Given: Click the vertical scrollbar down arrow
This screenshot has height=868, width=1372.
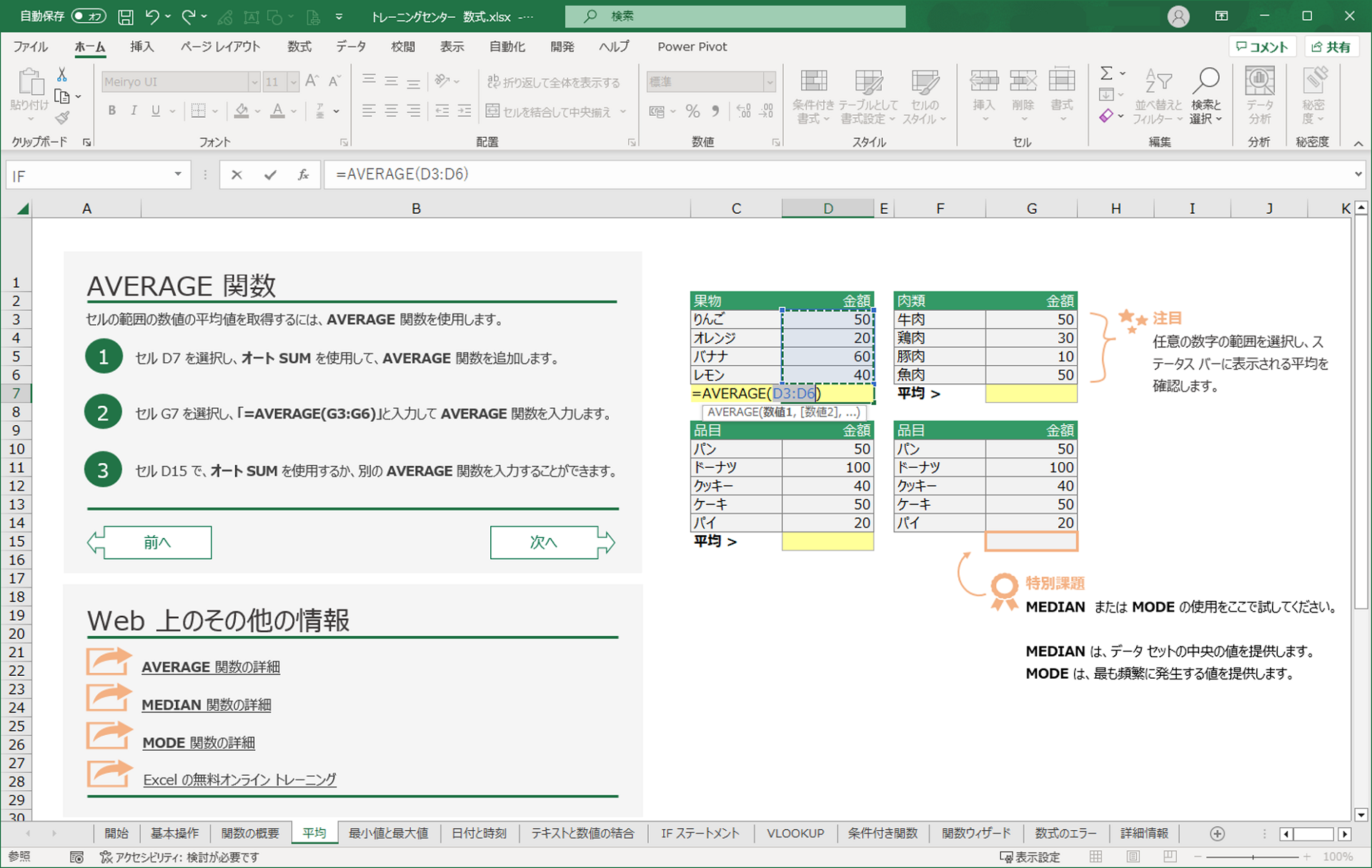Looking at the screenshot, I should pos(1361,814).
